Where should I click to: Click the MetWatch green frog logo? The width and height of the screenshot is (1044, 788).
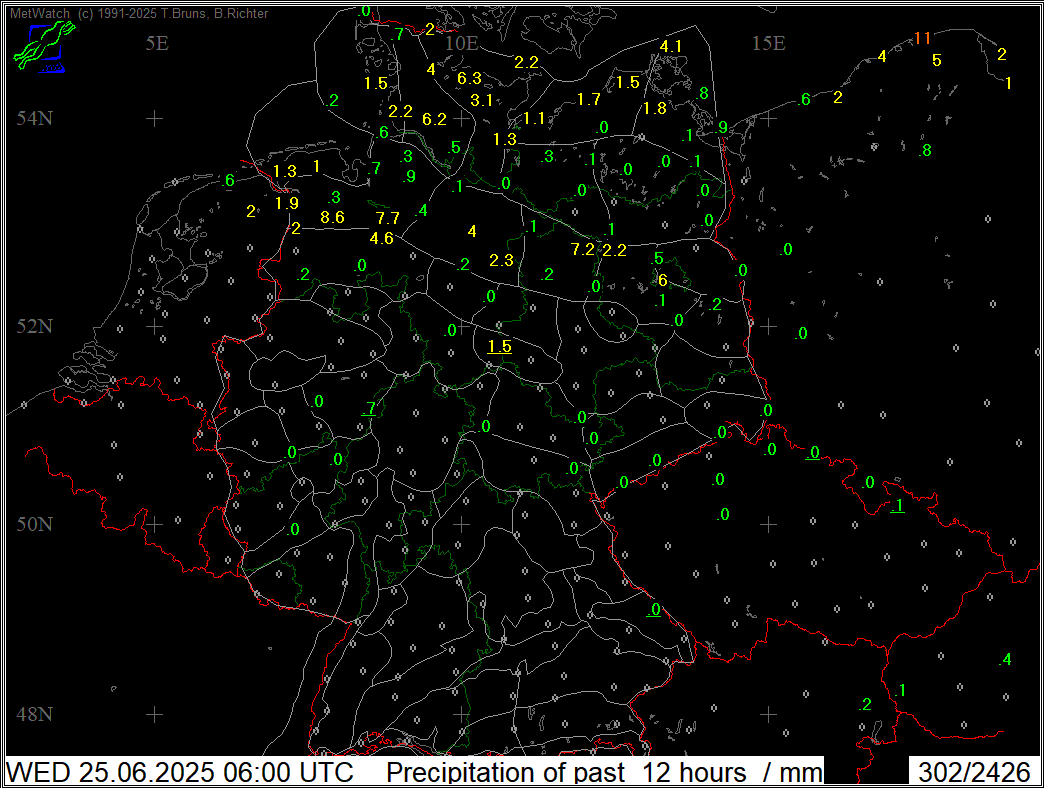click(43, 46)
